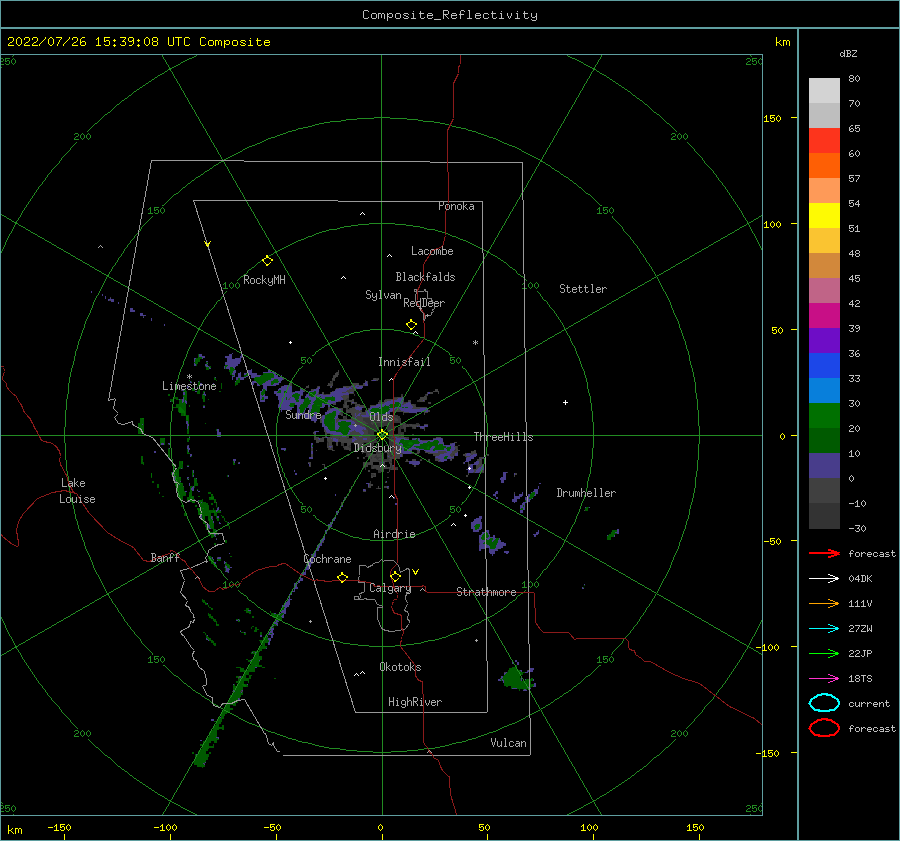Click the green 22JP arrow icon
The width and height of the screenshot is (900, 841).
tap(824, 653)
